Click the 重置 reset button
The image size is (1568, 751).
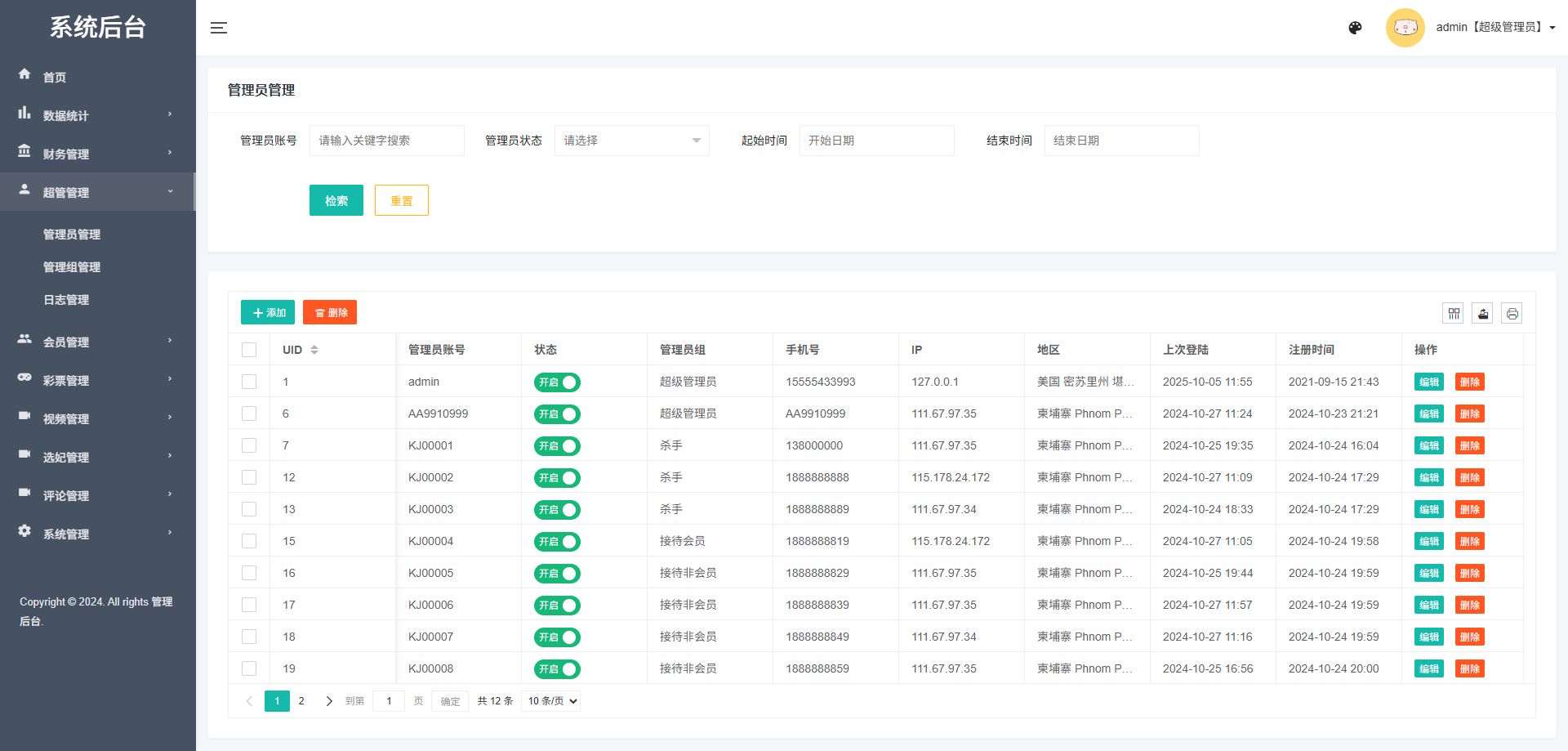pyautogui.click(x=402, y=200)
